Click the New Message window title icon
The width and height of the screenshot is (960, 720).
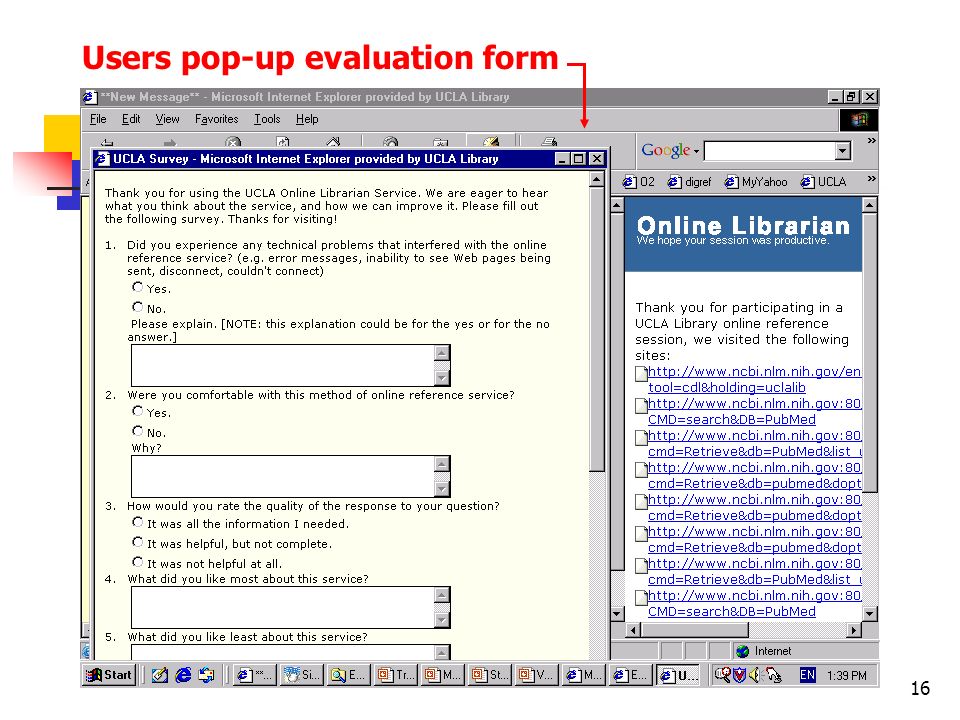click(90, 97)
